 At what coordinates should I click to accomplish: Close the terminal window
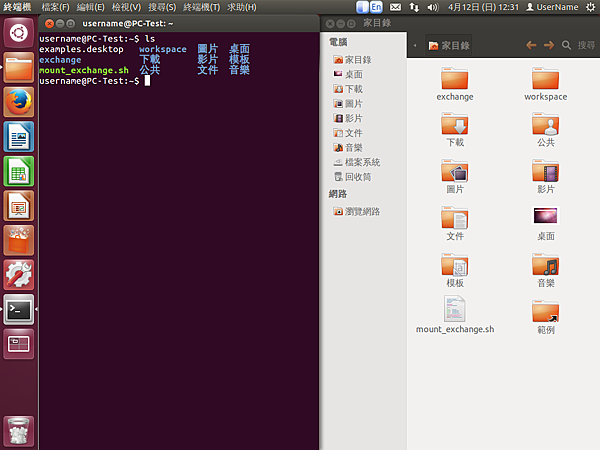(x=49, y=24)
